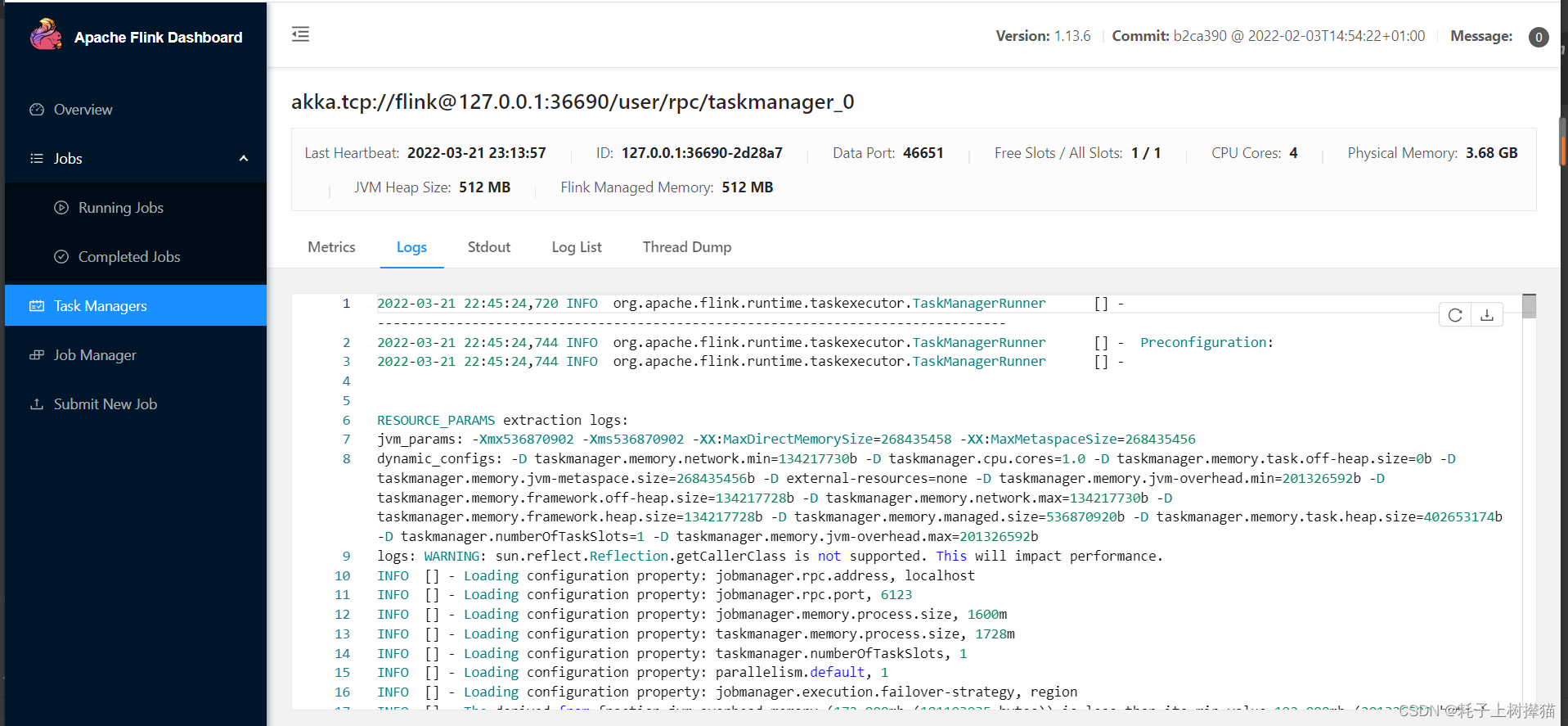Image resolution: width=1568 pixels, height=726 pixels.
Task: Click the Jobs list icon
Action: coord(37,159)
